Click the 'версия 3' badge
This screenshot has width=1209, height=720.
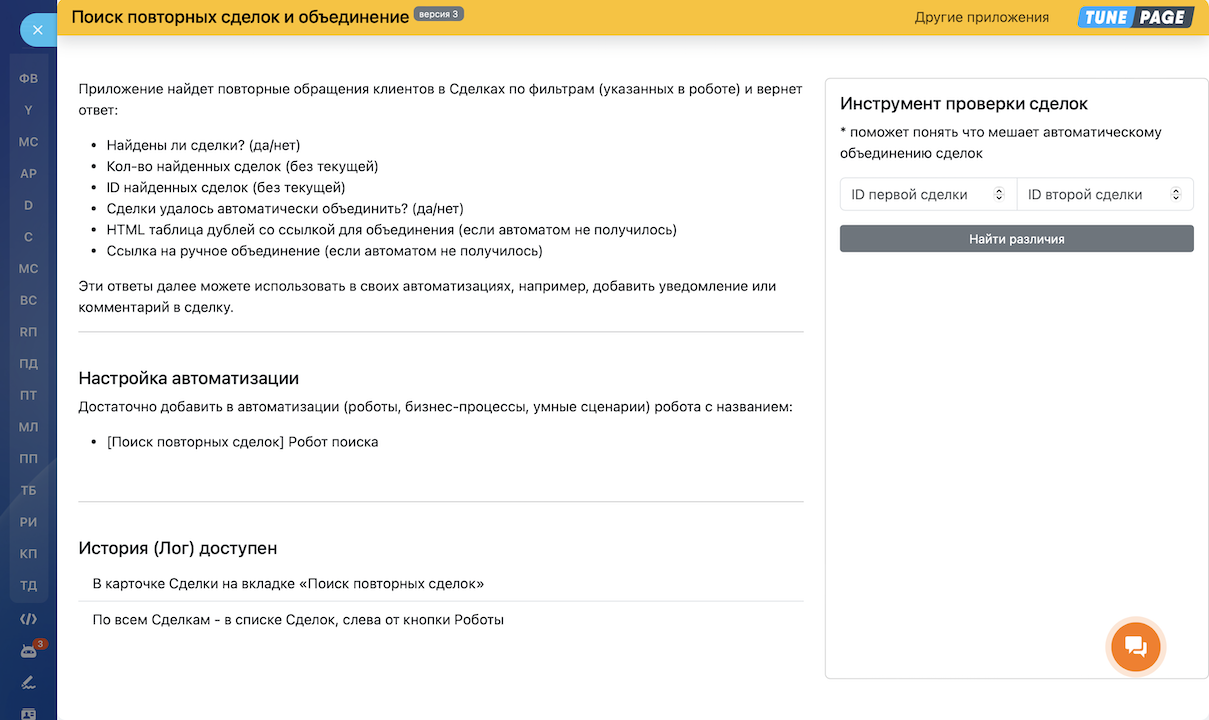click(x=438, y=15)
